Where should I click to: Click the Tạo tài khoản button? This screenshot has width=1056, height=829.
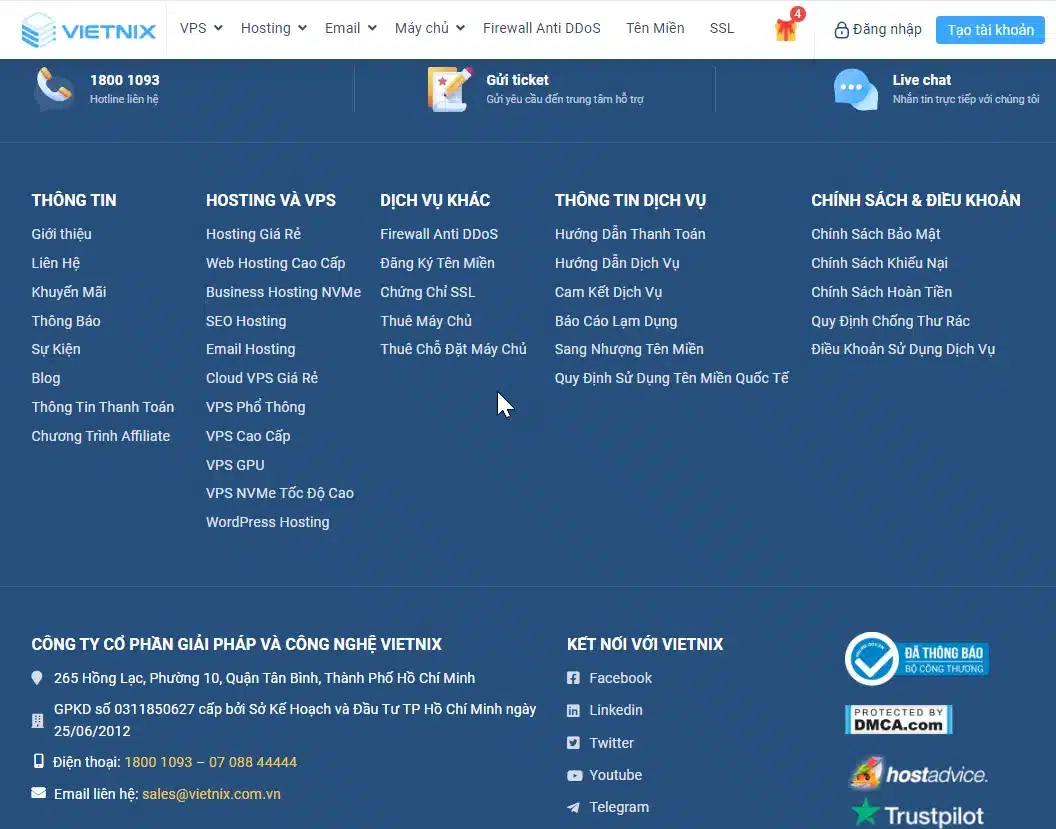pyautogui.click(x=990, y=30)
